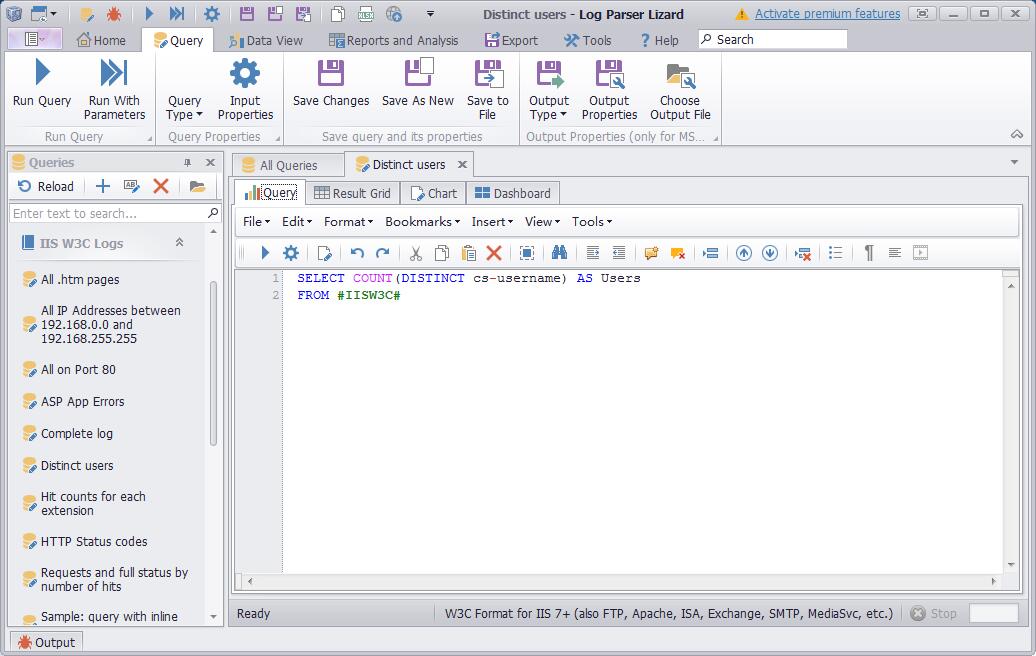Open the Bookmarks menu dropdown
Screen dimensions: 1036x656
click(422, 222)
